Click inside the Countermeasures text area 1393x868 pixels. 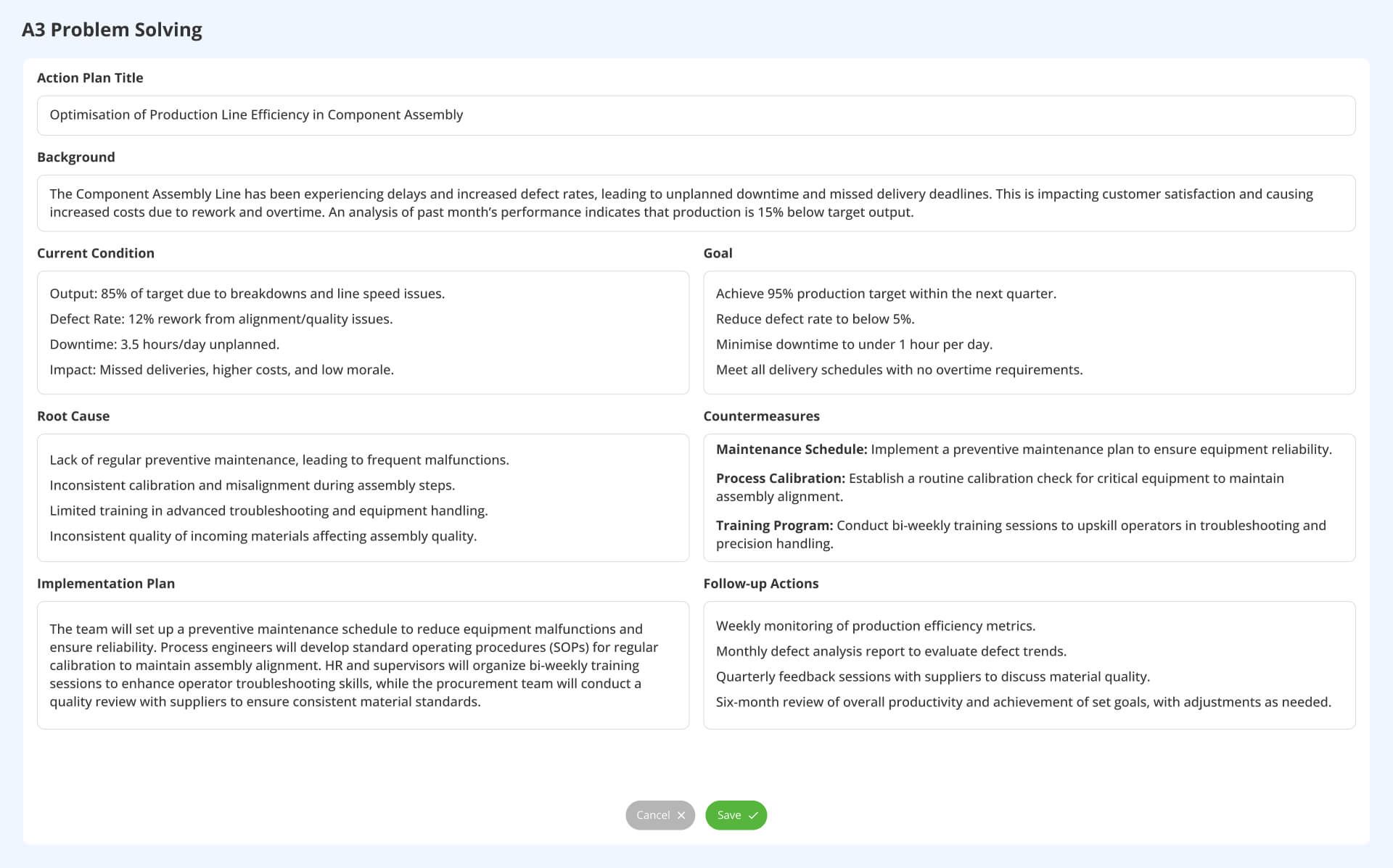click(x=1029, y=497)
